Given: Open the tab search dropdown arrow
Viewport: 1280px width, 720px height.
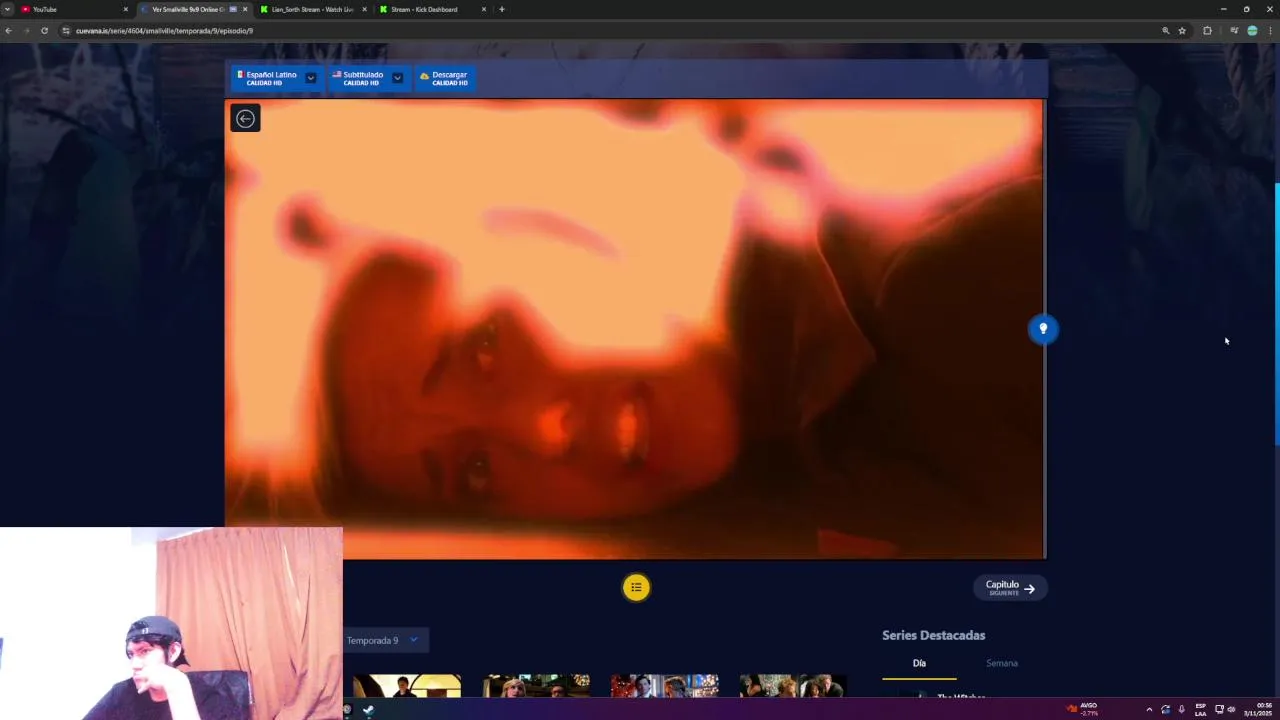Looking at the screenshot, I should point(7,9).
